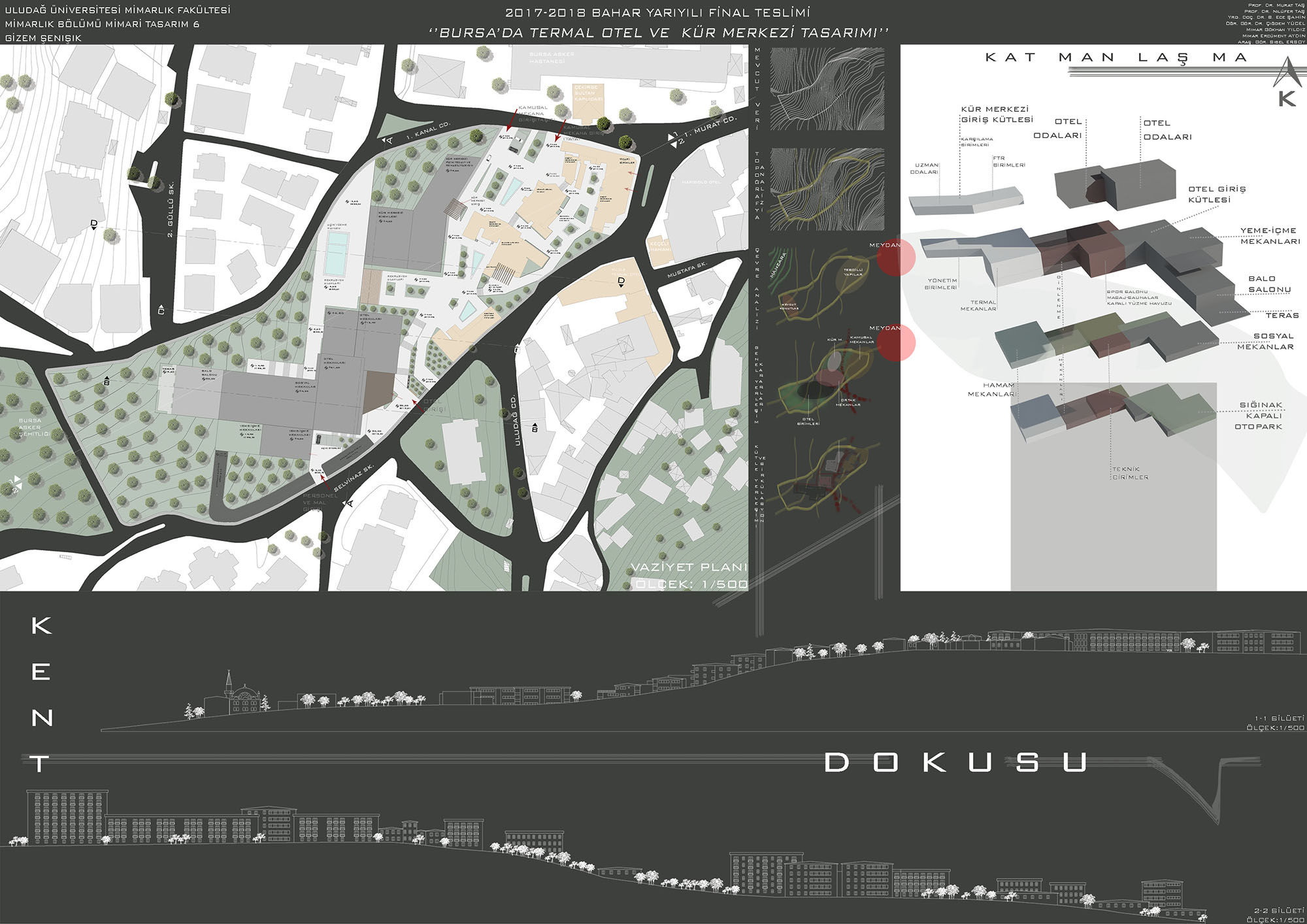Click the 'ORTAK MEKANLAR' label
The image size is (1307, 924).
[848, 402]
